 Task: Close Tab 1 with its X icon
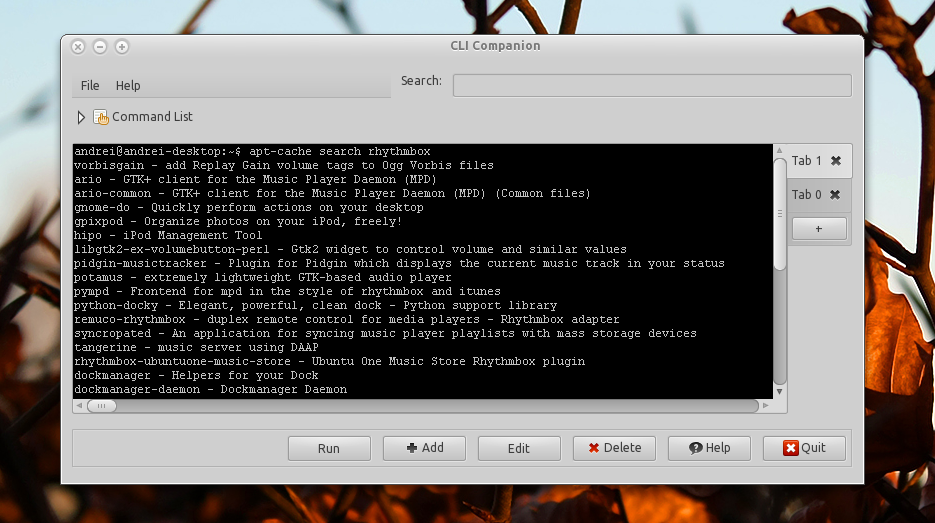(836, 160)
